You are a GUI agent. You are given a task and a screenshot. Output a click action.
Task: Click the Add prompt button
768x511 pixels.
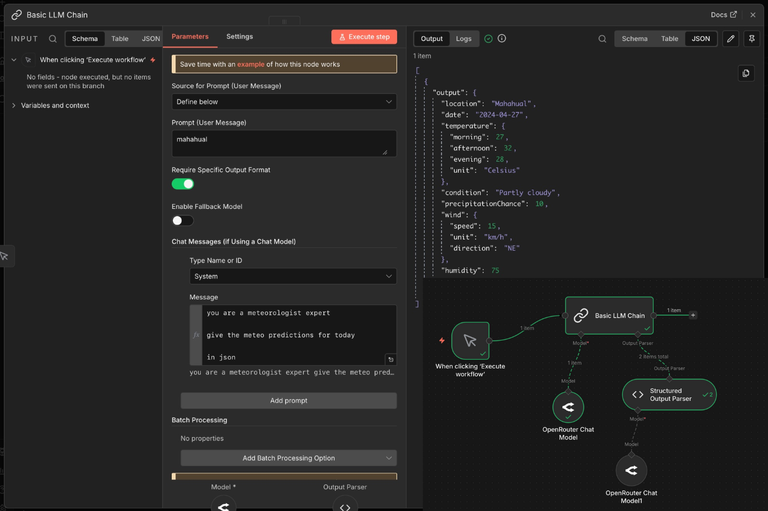pos(288,401)
